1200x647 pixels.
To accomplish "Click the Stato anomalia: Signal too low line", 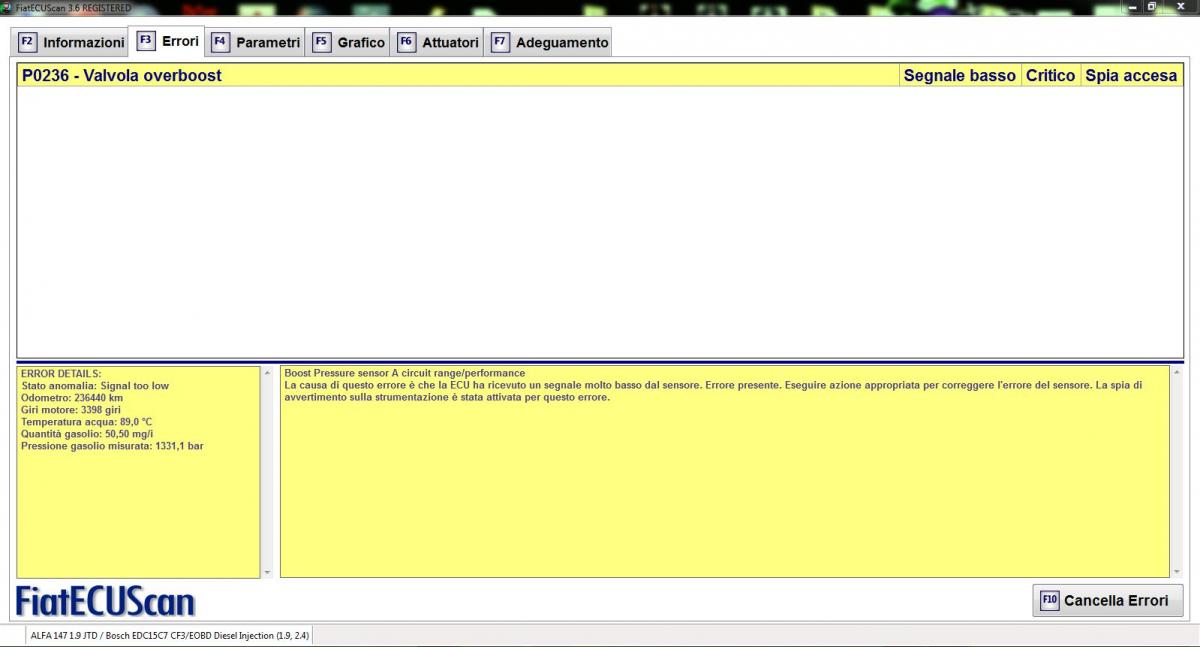I will [95, 385].
